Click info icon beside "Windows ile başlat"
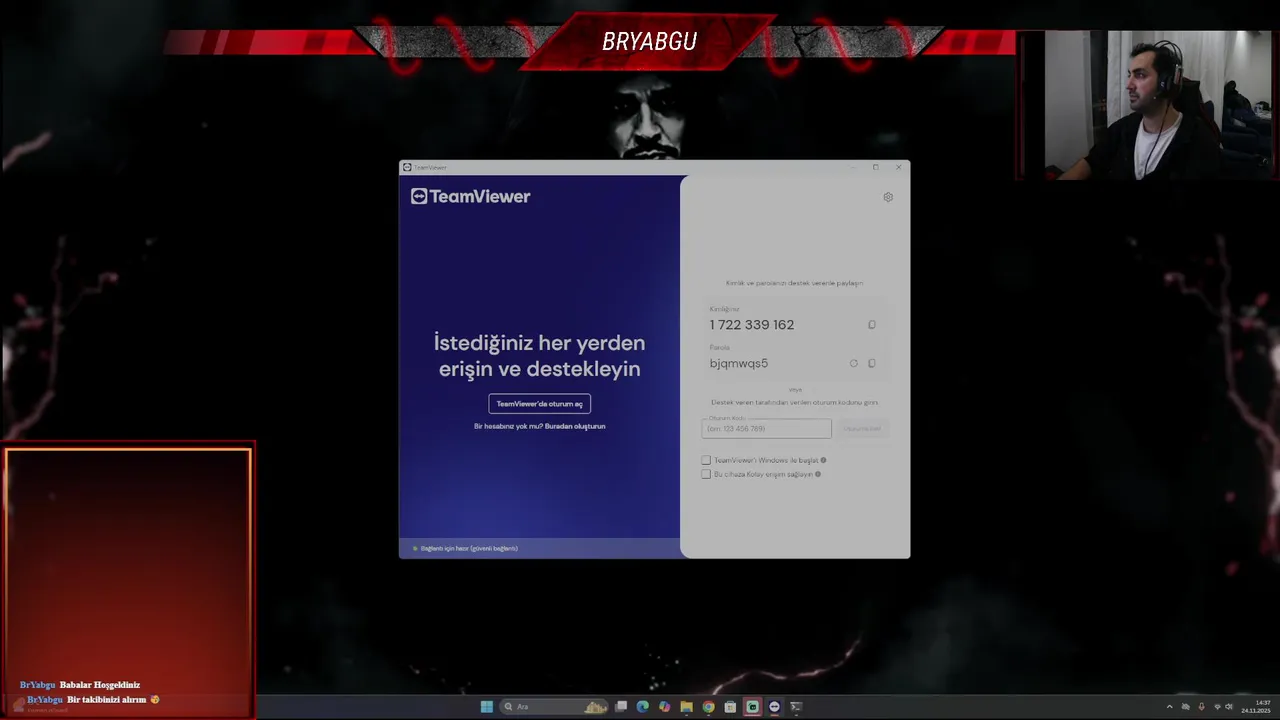 [823, 460]
